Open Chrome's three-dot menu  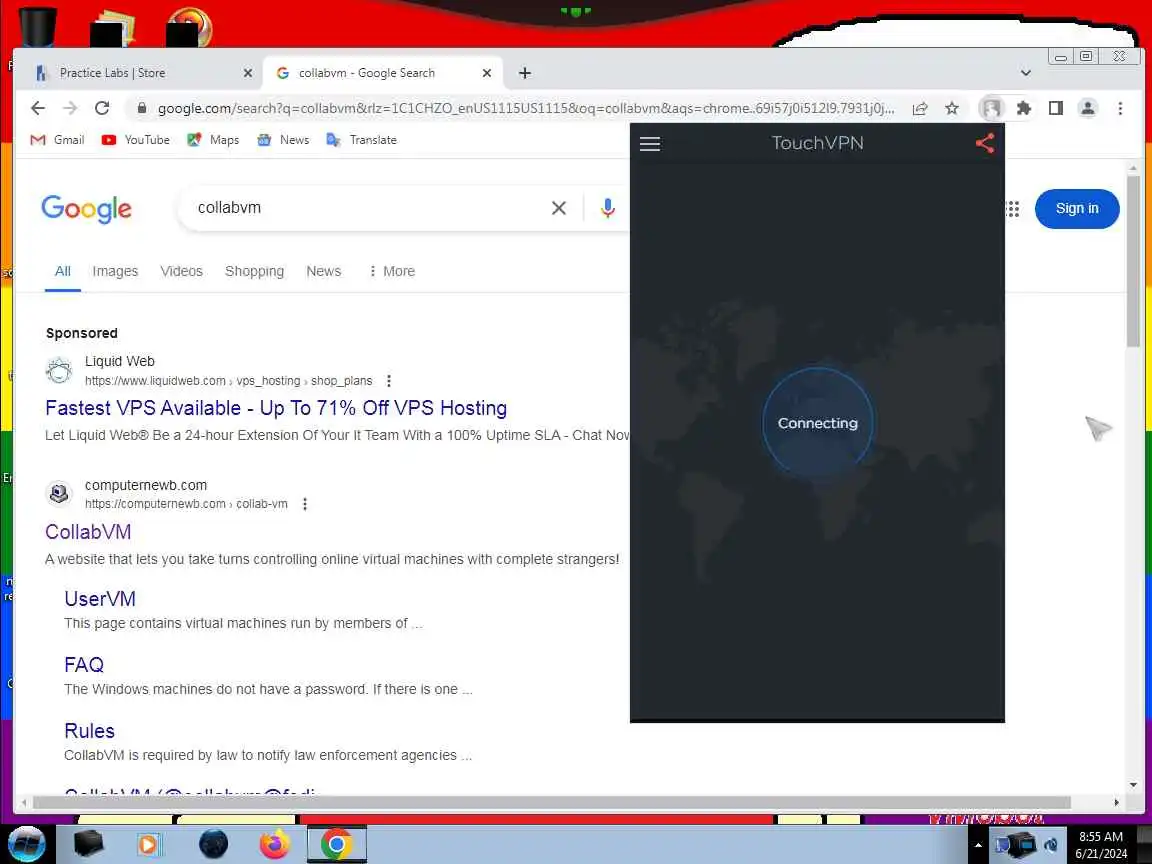pyautogui.click(x=1120, y=109)
